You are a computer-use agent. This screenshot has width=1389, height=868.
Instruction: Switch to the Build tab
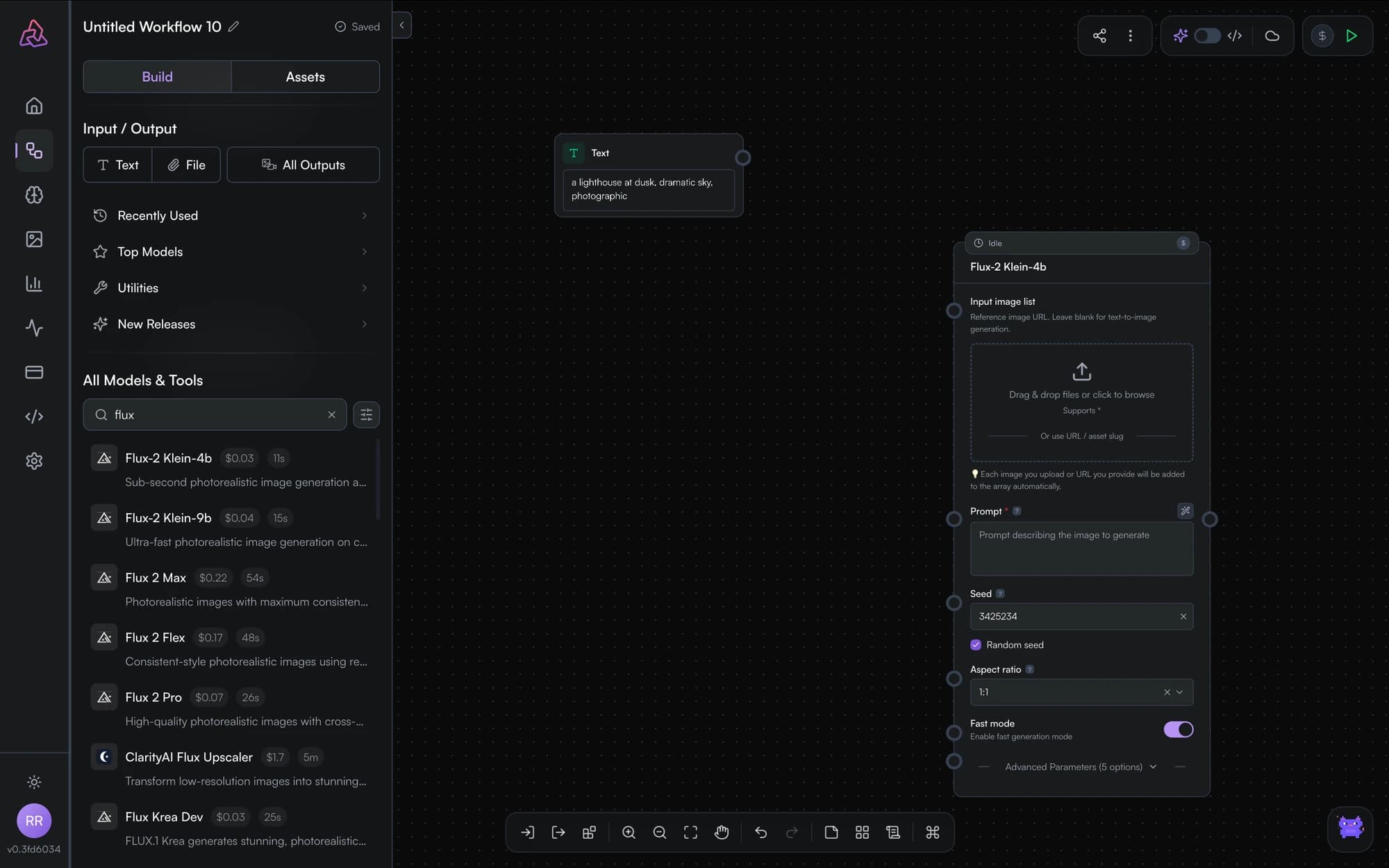[157, 76]
